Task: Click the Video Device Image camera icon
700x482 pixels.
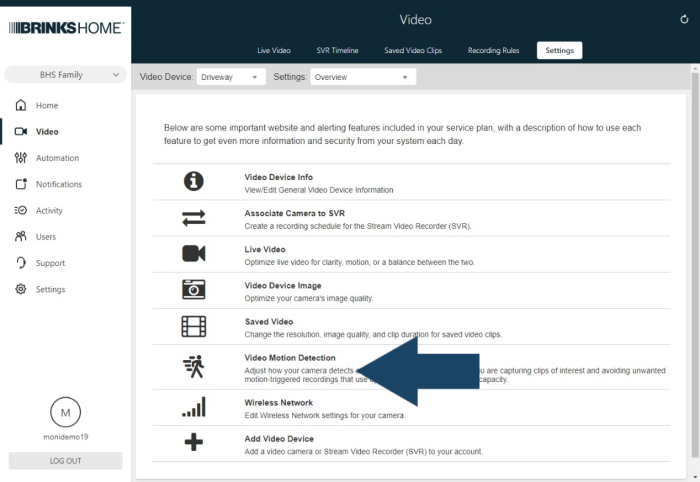Action: (x=193, y=290)
